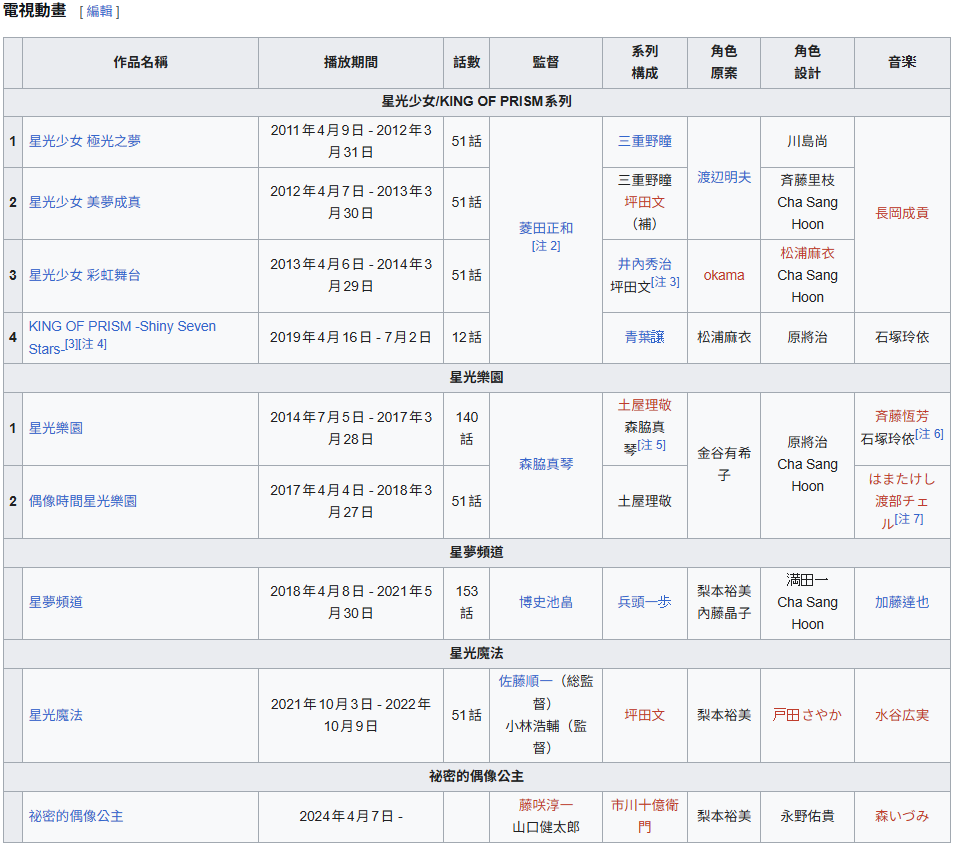
Task: Click the 音楽 column header
Action: tap(901, 62)
